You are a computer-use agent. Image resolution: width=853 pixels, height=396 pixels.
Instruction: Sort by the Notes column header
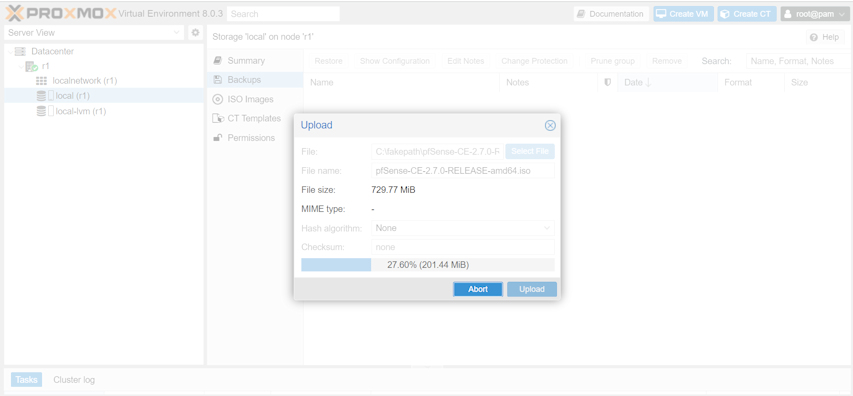[x=548, y=83]
